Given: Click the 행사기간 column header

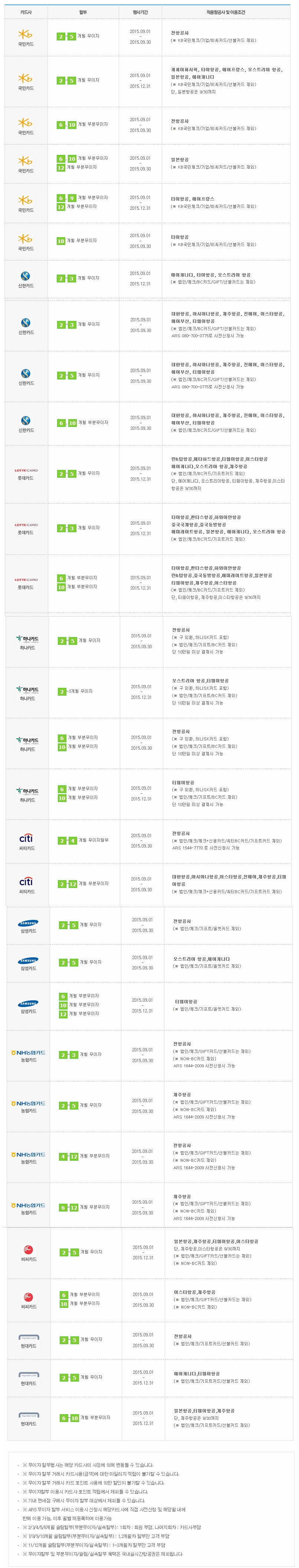Looking at the screenshot, I should pyautogui.click(x=140, y=12).
